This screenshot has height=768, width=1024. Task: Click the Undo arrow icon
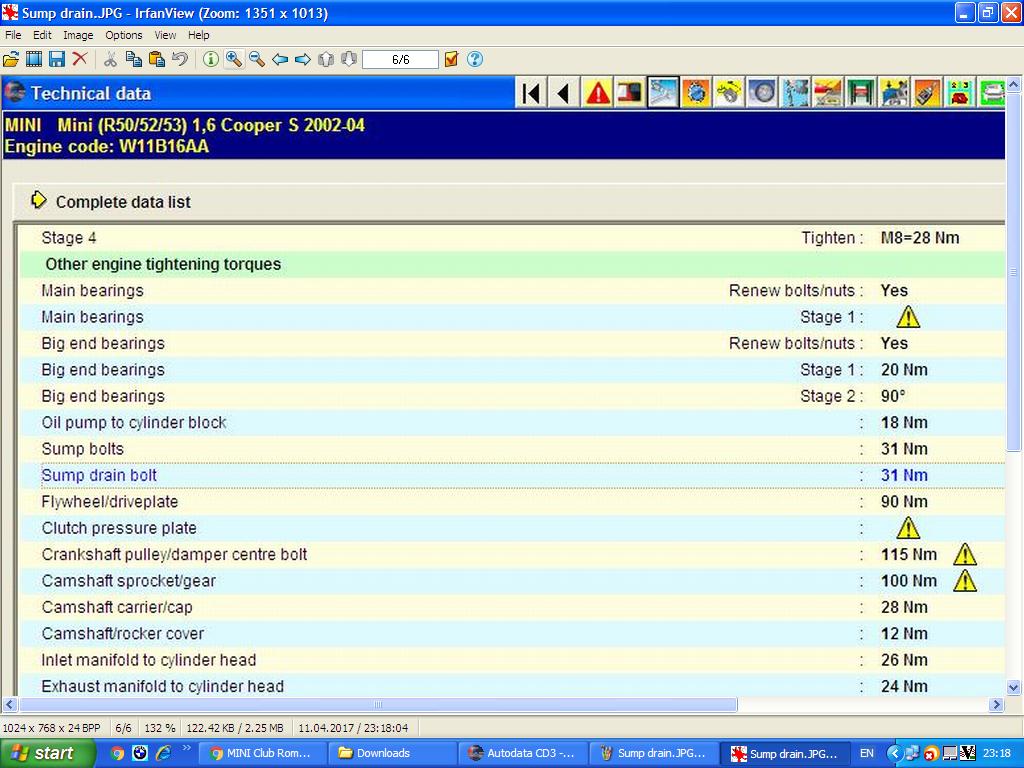[x=180, y=59]
